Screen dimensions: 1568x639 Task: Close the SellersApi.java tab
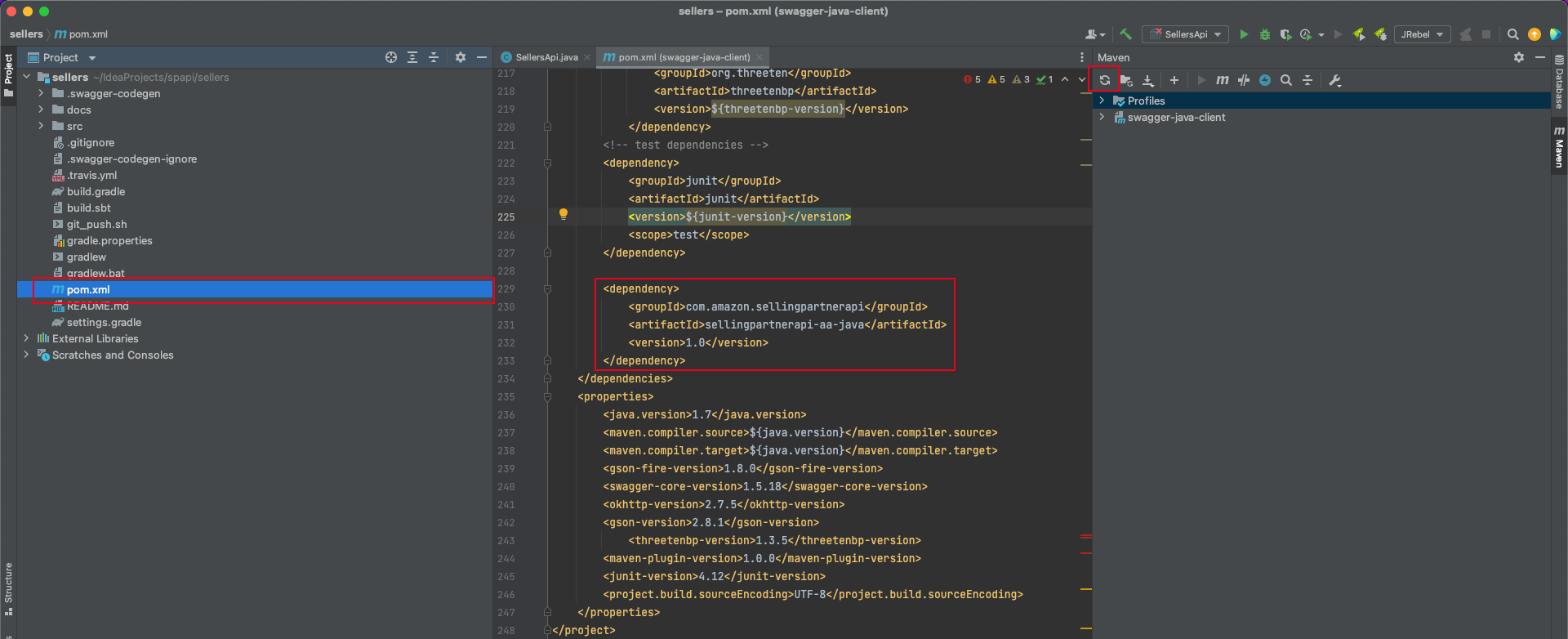pos(586,57)
